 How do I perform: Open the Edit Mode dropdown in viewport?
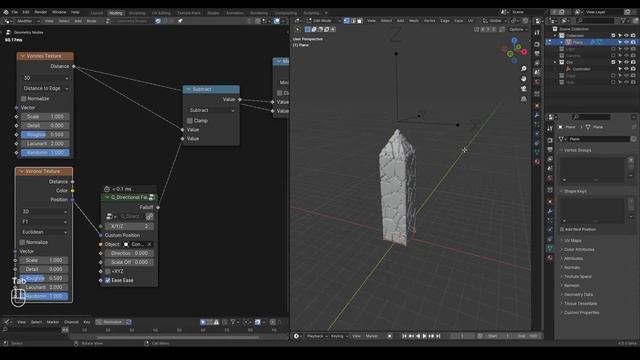323,21
